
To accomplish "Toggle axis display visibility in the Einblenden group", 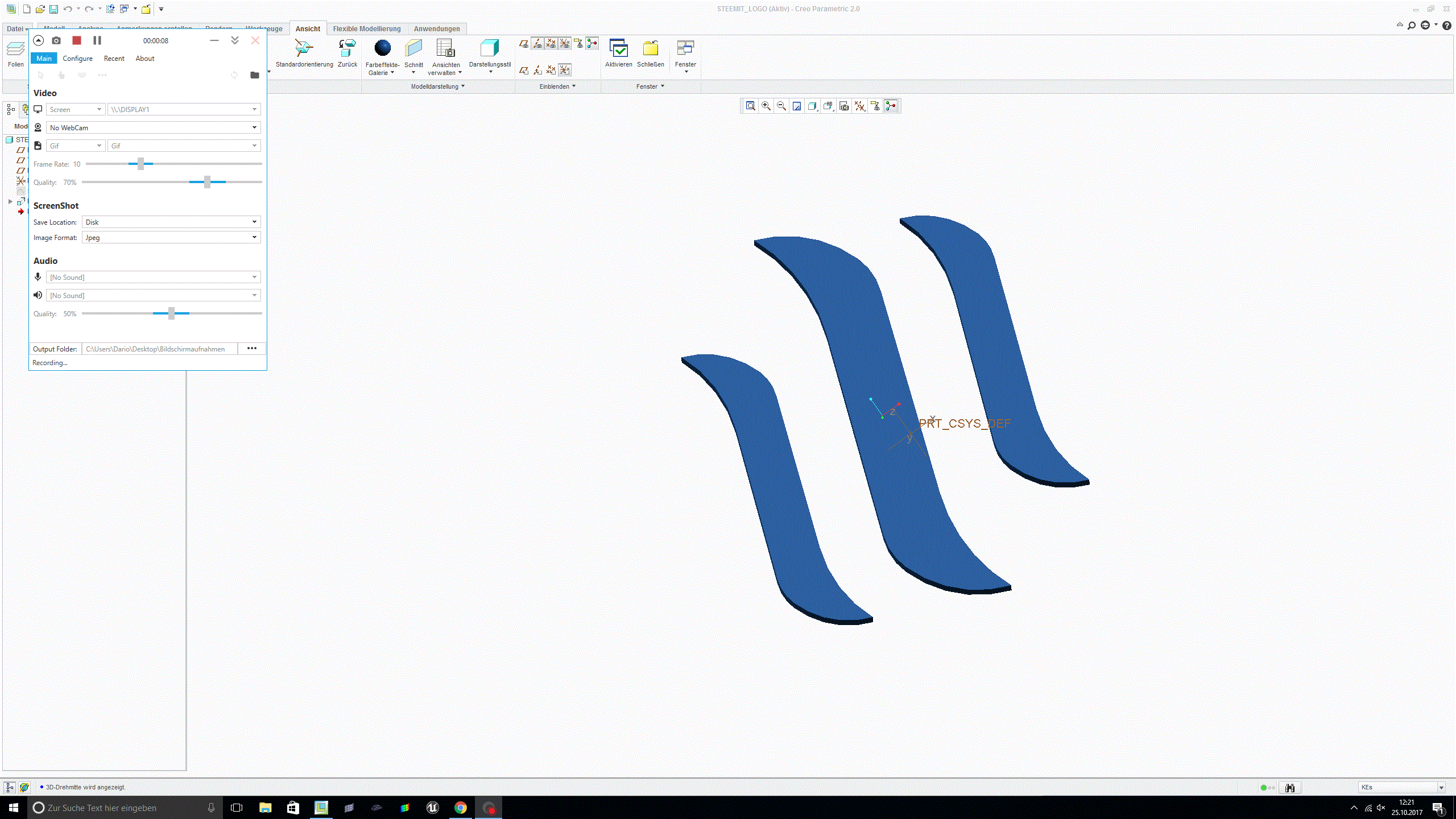I will (537, 43).
